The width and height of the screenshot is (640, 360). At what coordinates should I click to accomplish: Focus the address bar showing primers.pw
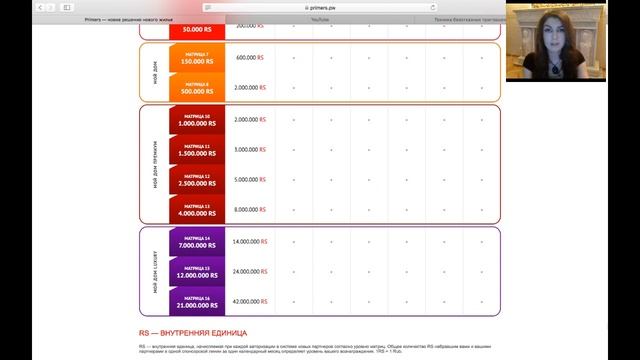click(320, 8)
